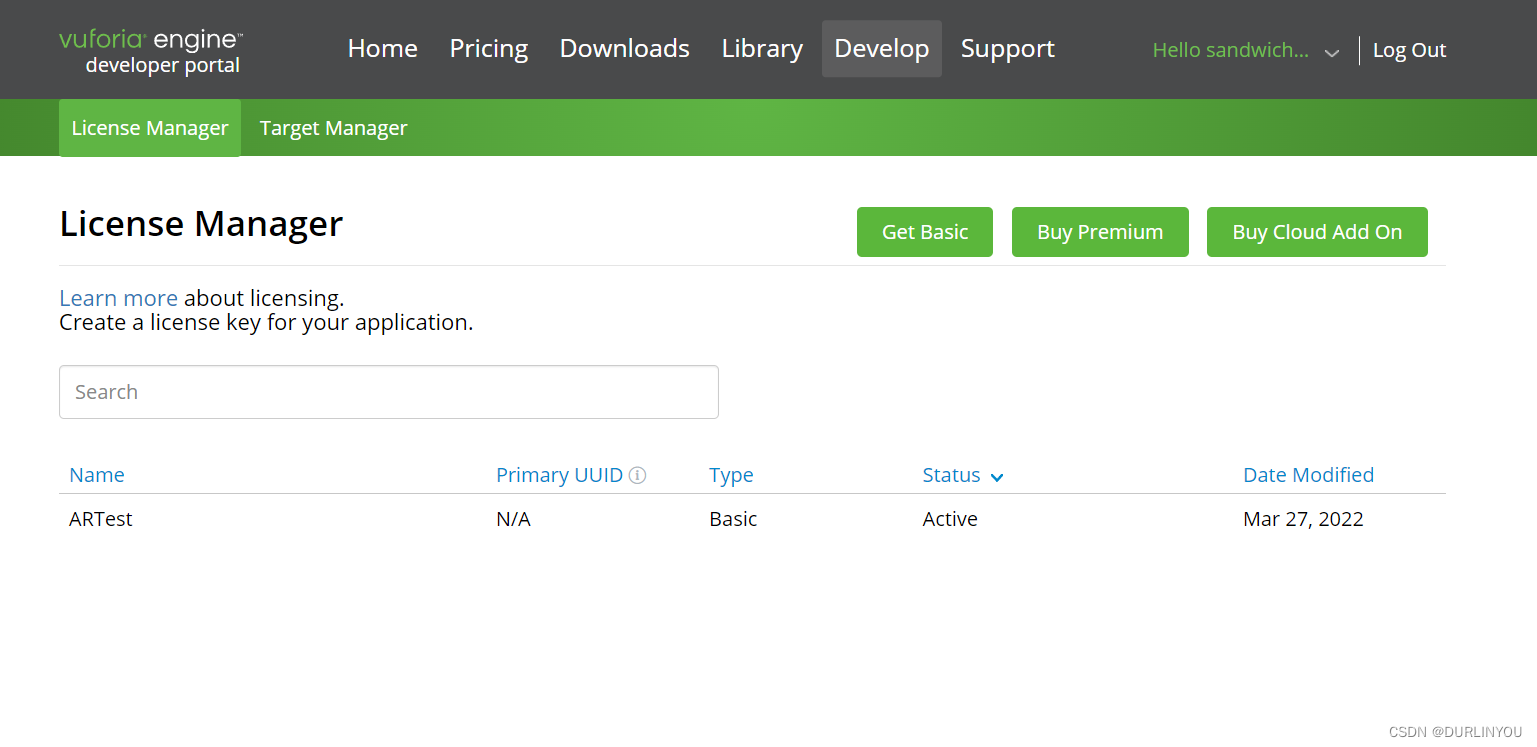Click the Buy Premium button

click(x=1100, y=232)
